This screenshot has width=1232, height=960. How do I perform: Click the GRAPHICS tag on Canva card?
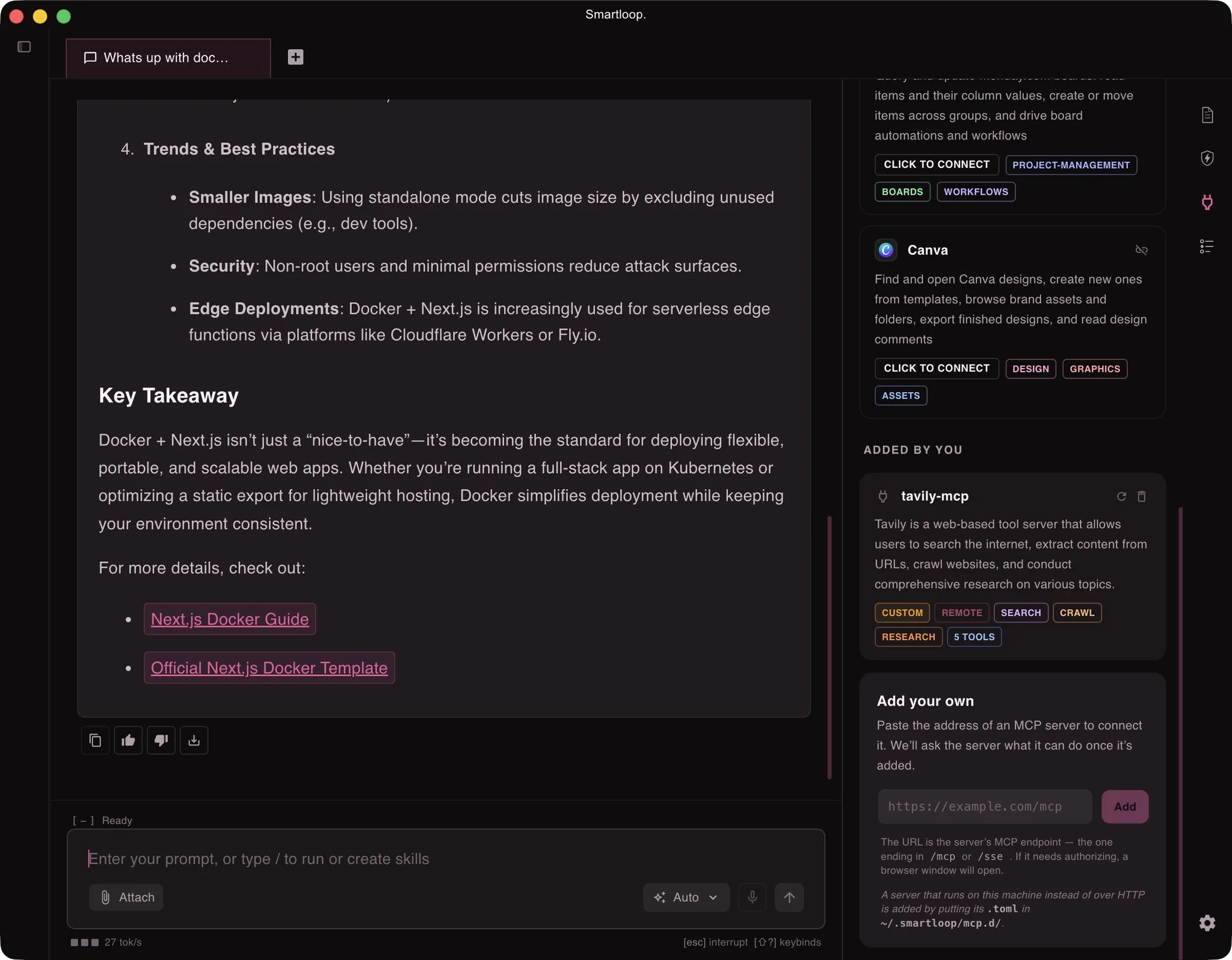pos(1095,369)
